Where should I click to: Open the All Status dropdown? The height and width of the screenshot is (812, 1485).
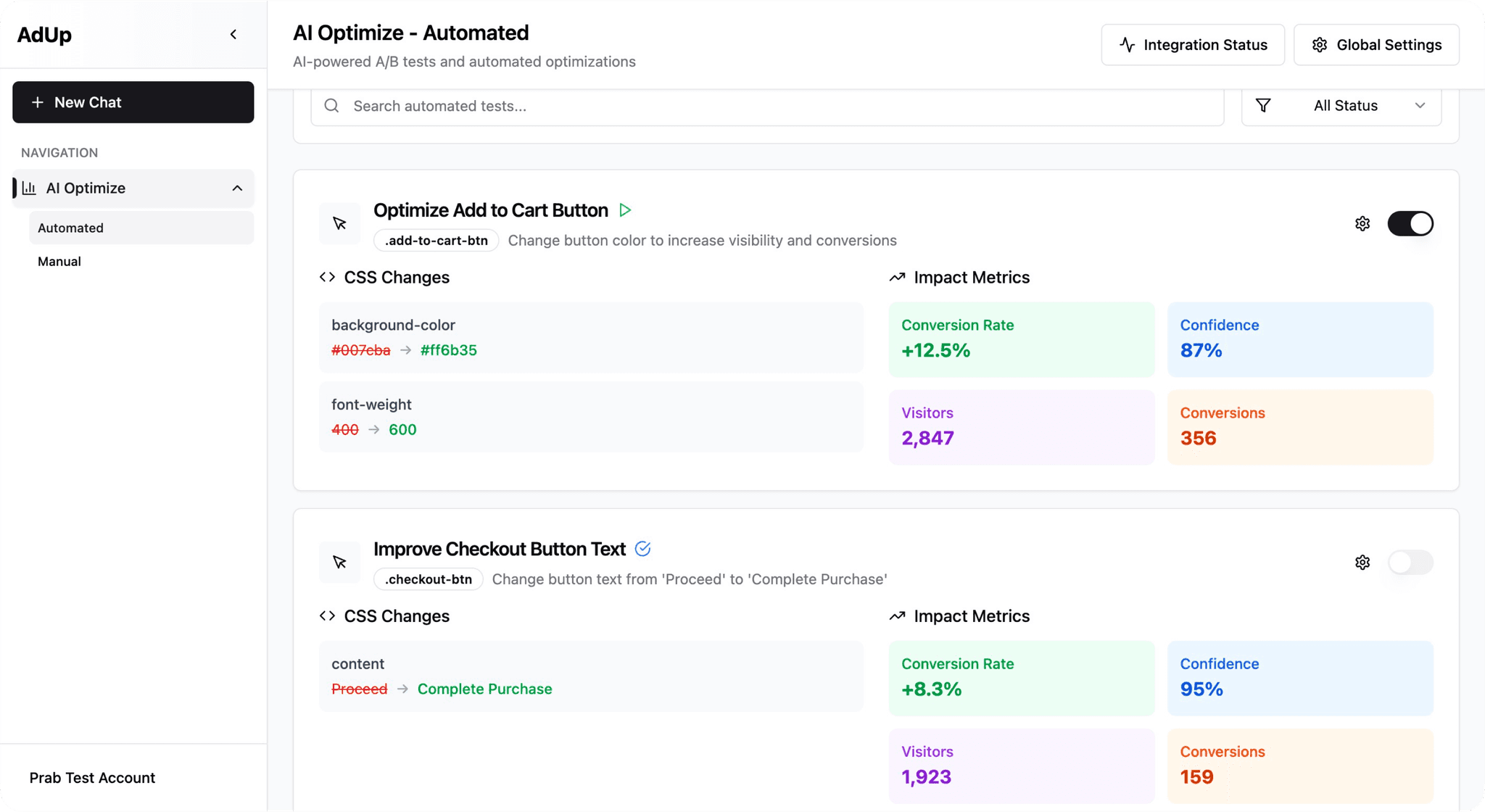pyautogui.click(x=1345, y=105)
